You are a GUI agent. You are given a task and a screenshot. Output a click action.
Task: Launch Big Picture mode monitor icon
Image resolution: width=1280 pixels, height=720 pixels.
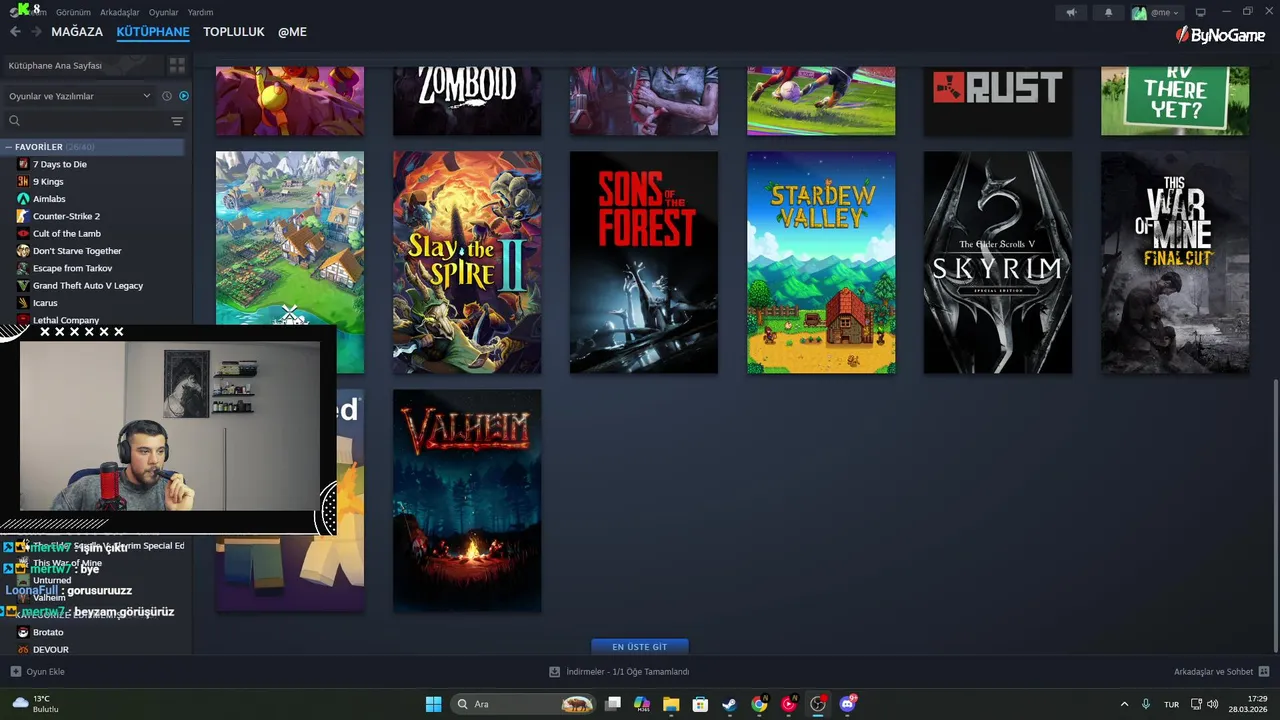(1201, 13)
